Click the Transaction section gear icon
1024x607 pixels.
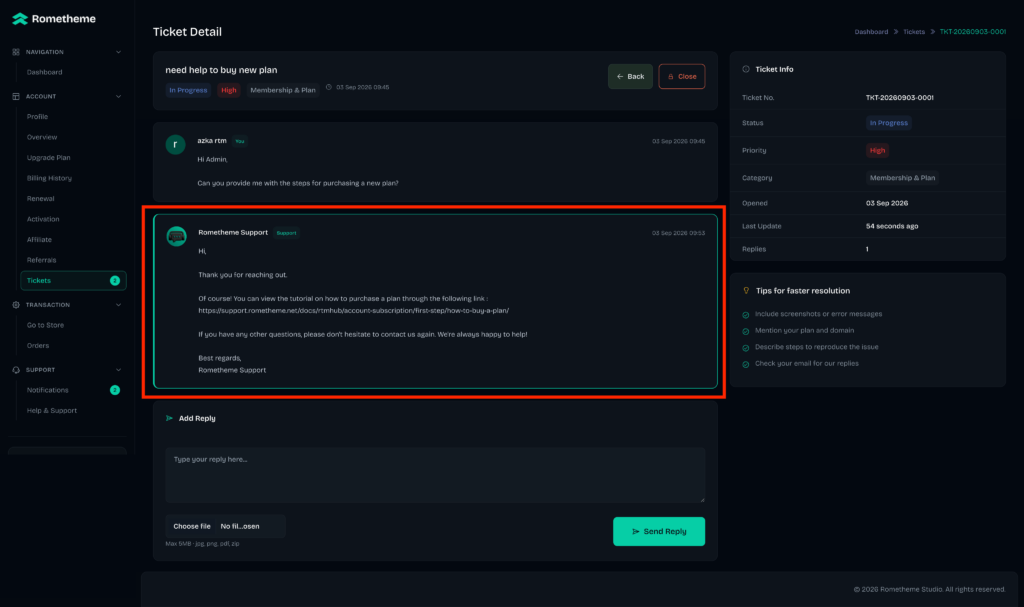16,305
